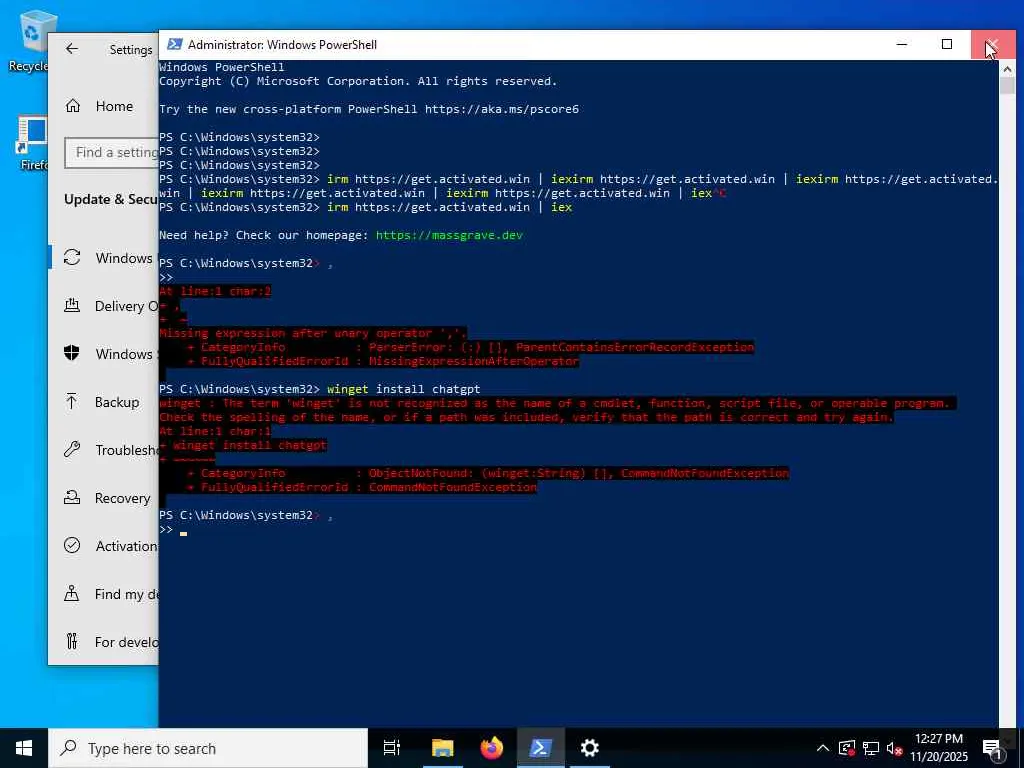
Task: Open Activation in Settings sidebar
Action: tap(104, 546)
